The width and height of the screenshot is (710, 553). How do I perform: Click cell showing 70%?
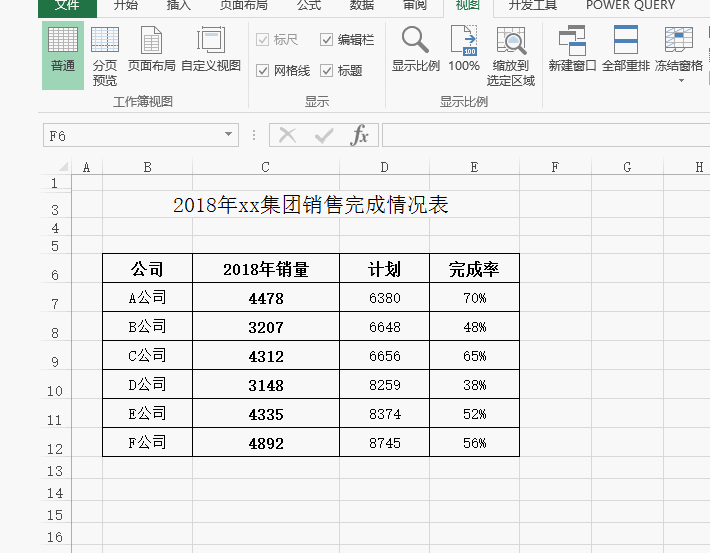coord(474,297)
